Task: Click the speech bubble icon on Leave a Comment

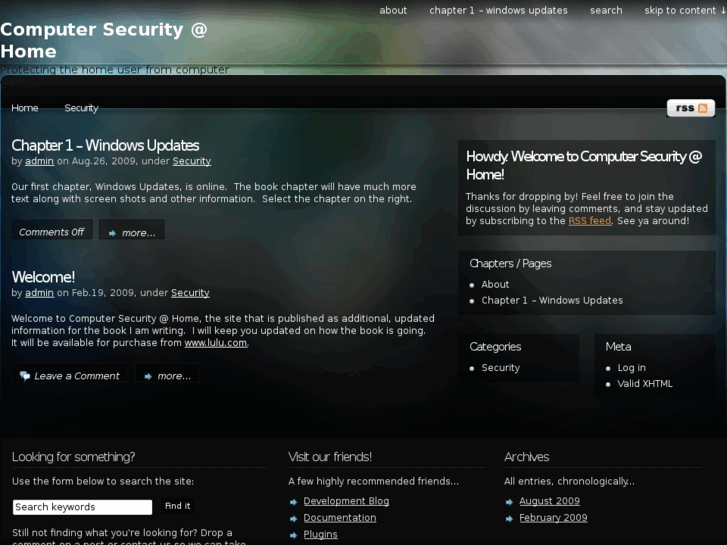Action: pos(25,376)
